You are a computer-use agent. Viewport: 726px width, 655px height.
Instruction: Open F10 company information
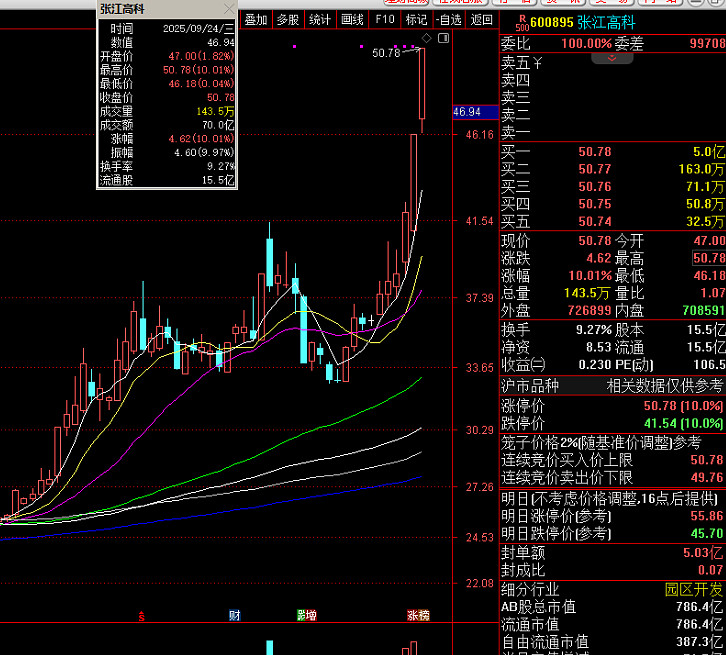click(384, 19)
